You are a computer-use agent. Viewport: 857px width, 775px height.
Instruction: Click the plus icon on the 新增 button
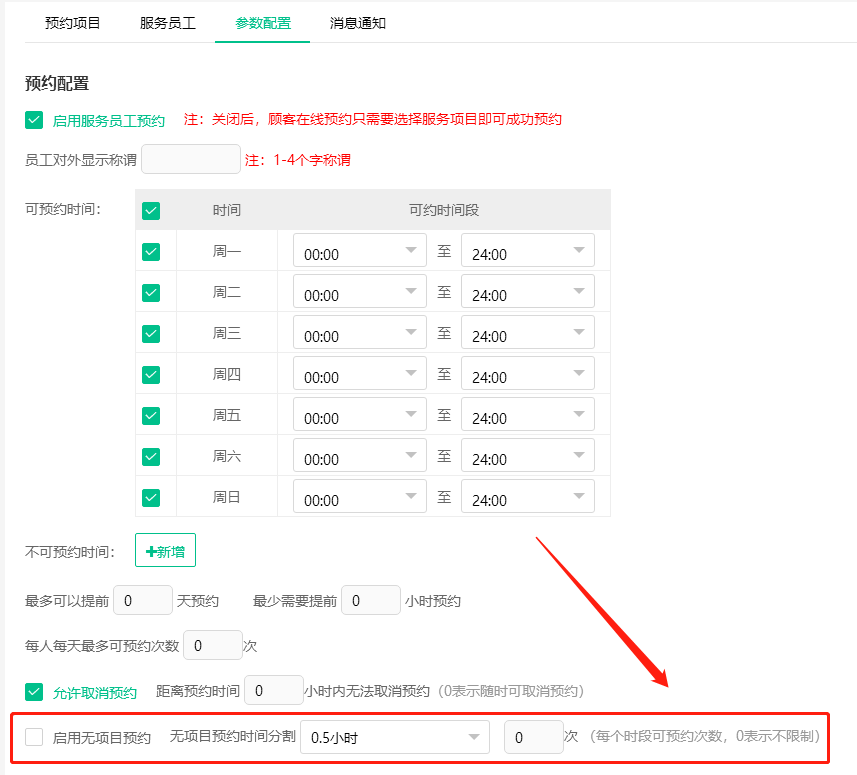point(153,549)
